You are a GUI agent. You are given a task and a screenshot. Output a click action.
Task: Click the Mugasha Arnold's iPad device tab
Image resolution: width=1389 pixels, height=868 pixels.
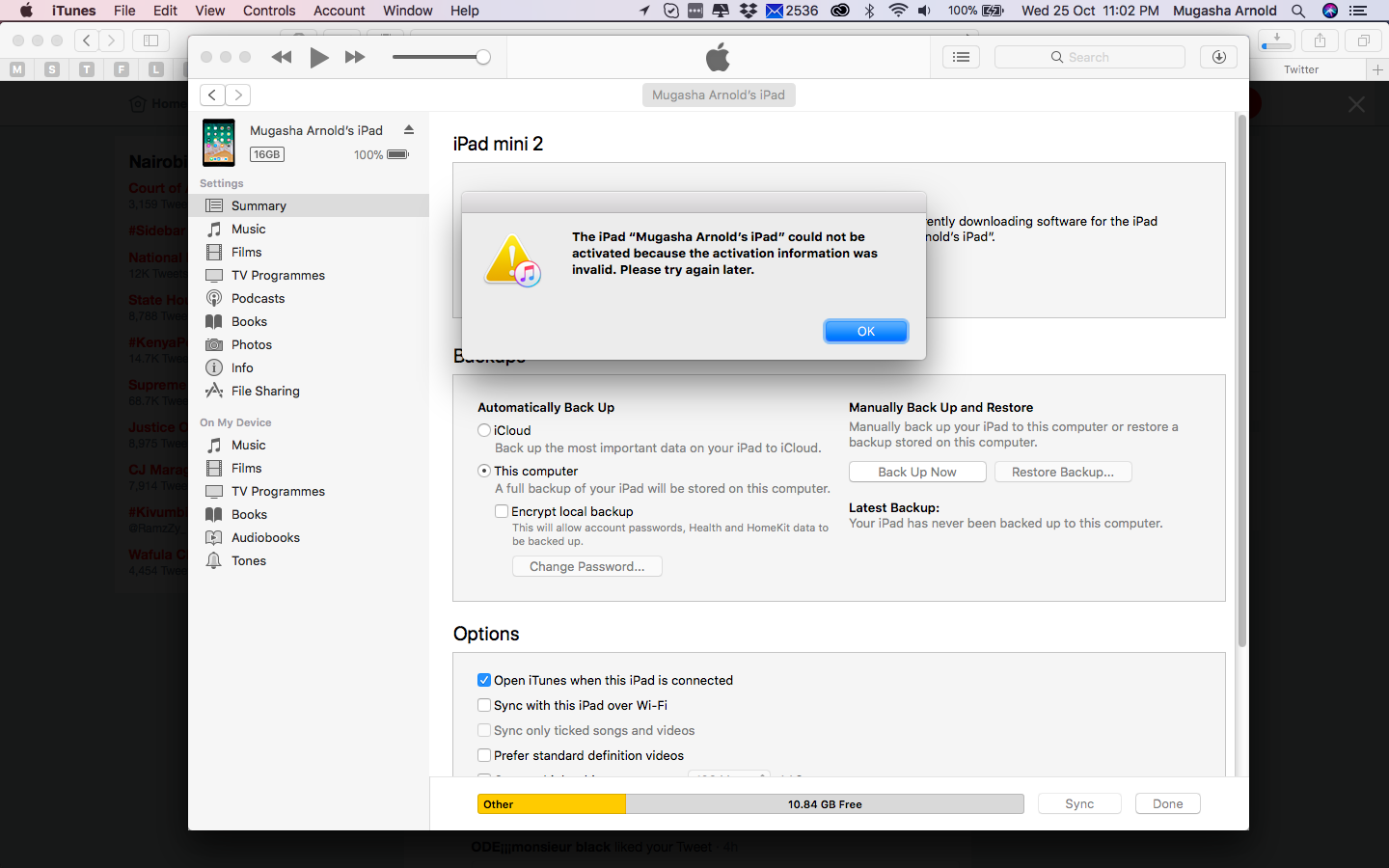[x=719, y=95]
